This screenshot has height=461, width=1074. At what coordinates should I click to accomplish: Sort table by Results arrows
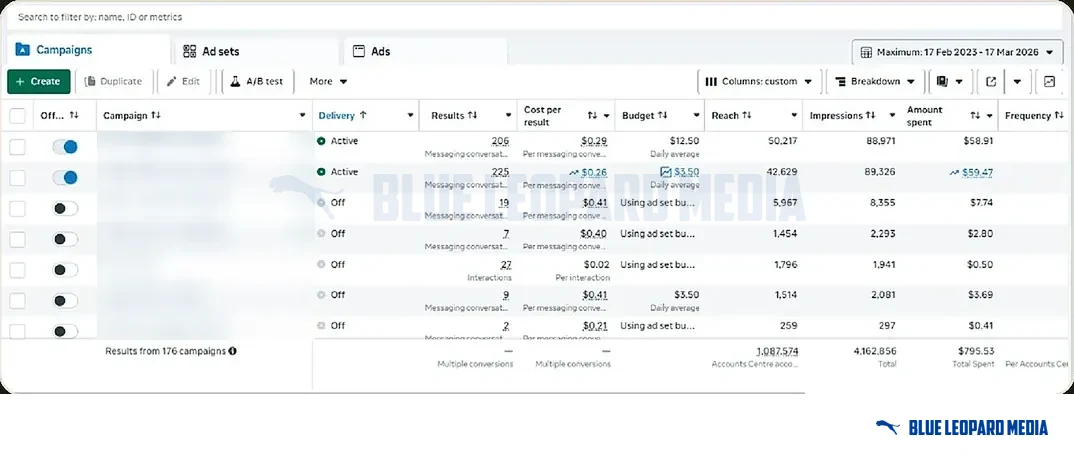(473, 116)
